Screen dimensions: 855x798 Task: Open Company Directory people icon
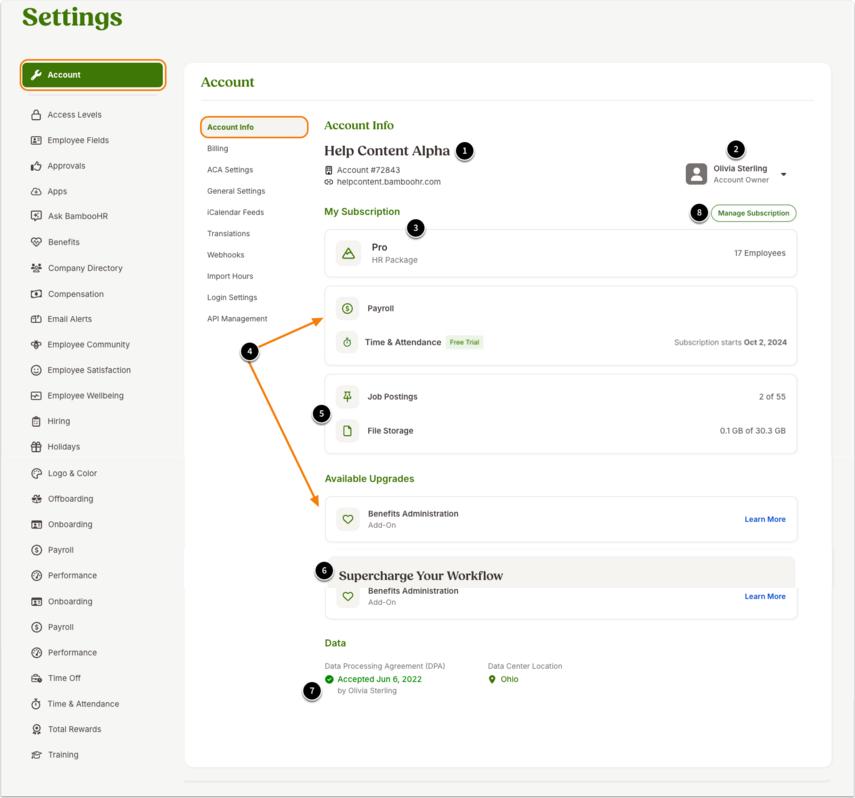[36, 268]
